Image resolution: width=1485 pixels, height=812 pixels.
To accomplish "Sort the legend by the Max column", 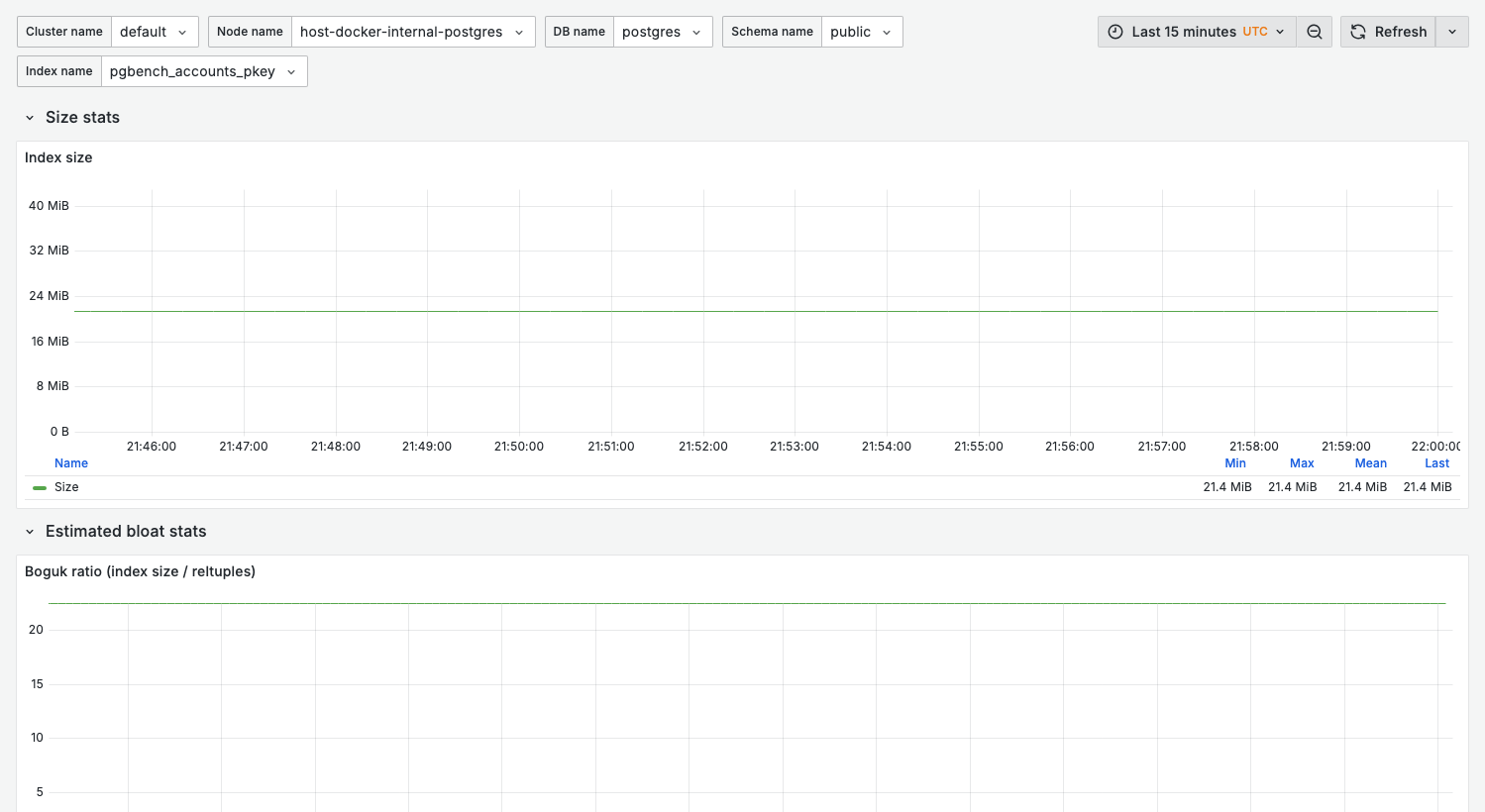I will (1301, 462).
